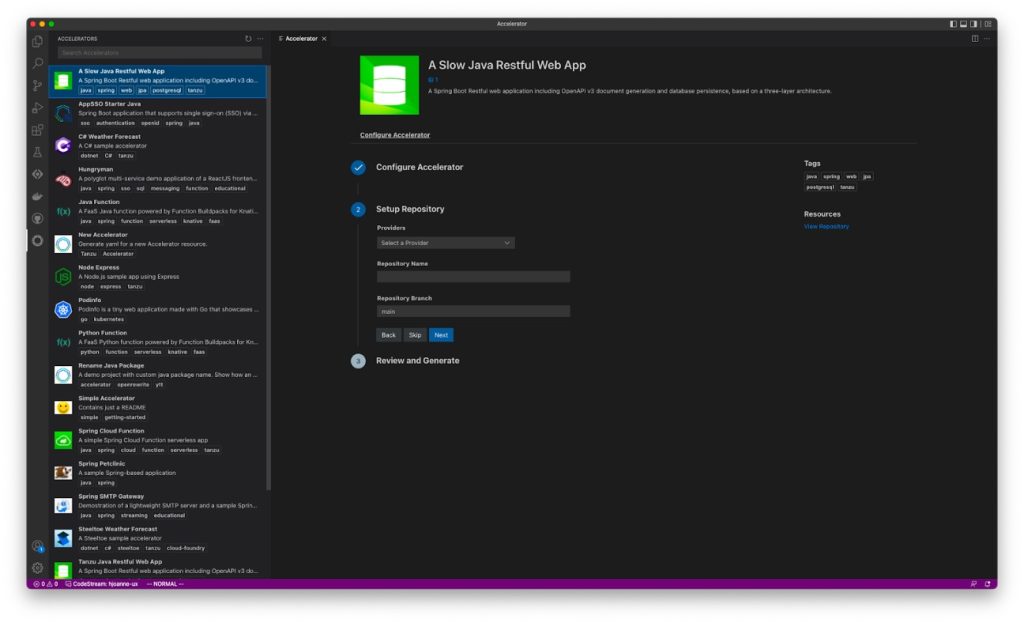This screenshot has height=623, width=1024.
Task: Select Rename Java Package accelerator
Action: click(158, 374)
